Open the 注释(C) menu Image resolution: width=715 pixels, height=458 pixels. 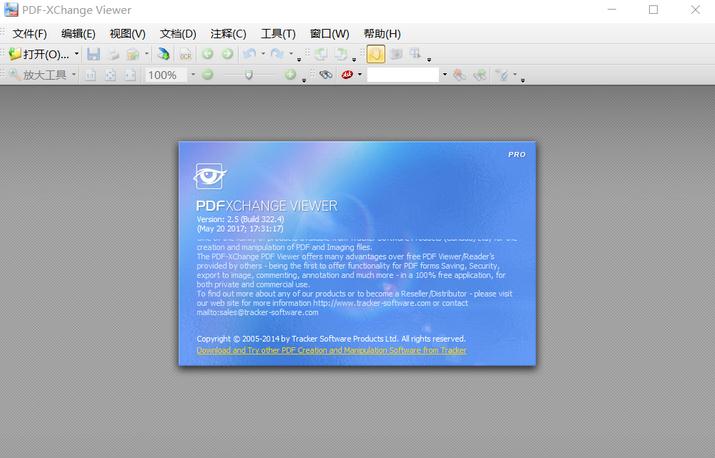[x=228, y=34]
